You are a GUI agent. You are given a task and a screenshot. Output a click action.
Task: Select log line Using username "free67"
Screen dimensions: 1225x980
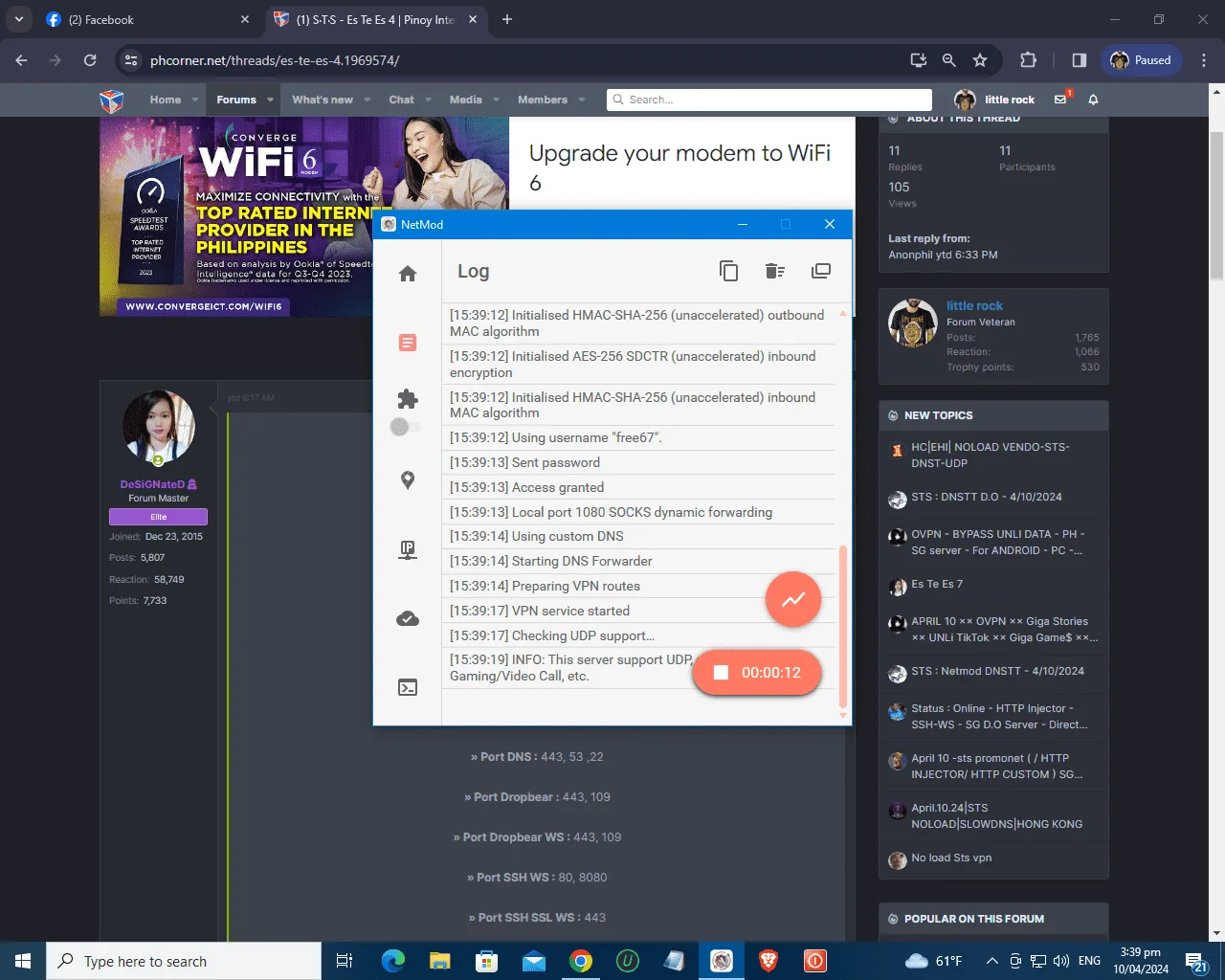(x=638, y=437)
